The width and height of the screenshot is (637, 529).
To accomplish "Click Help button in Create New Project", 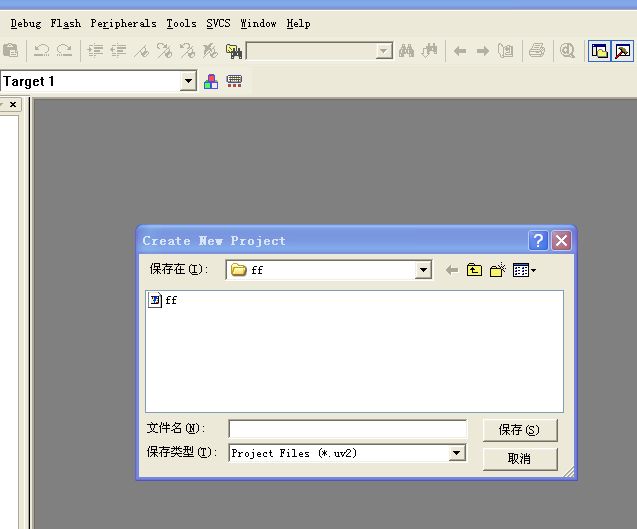I will [x=538, y=241].
